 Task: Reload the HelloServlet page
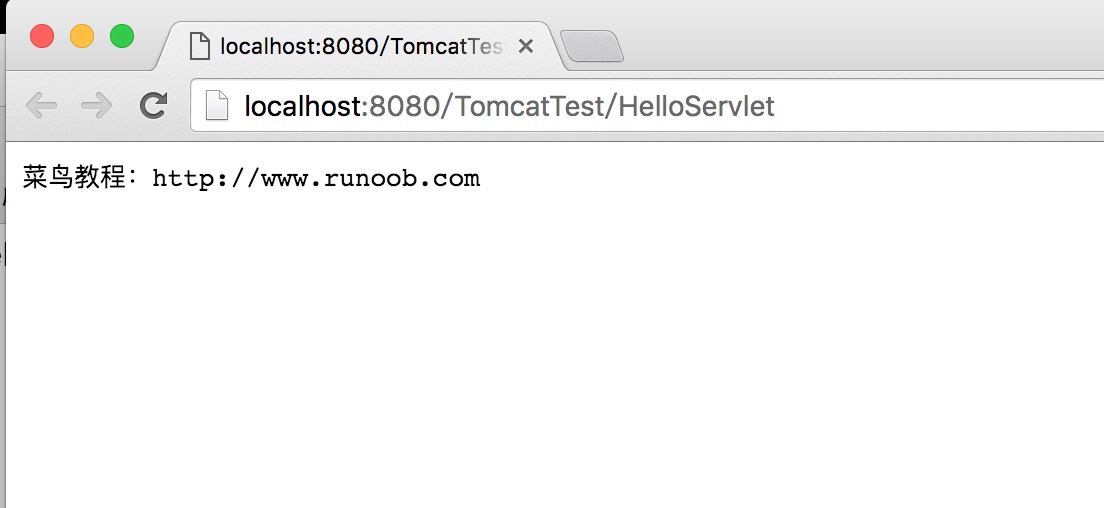[x=153, y=105]
